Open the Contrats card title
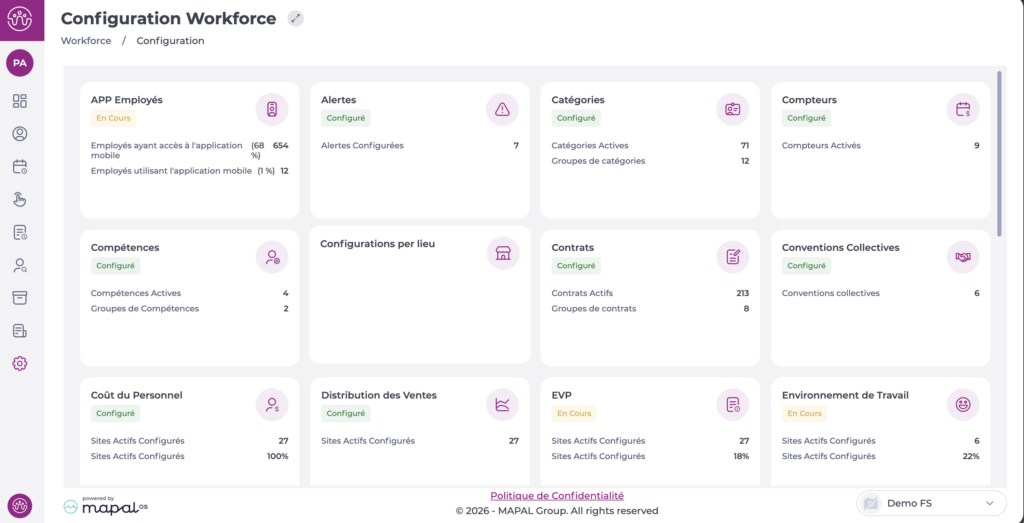 [x=573, y=248]
